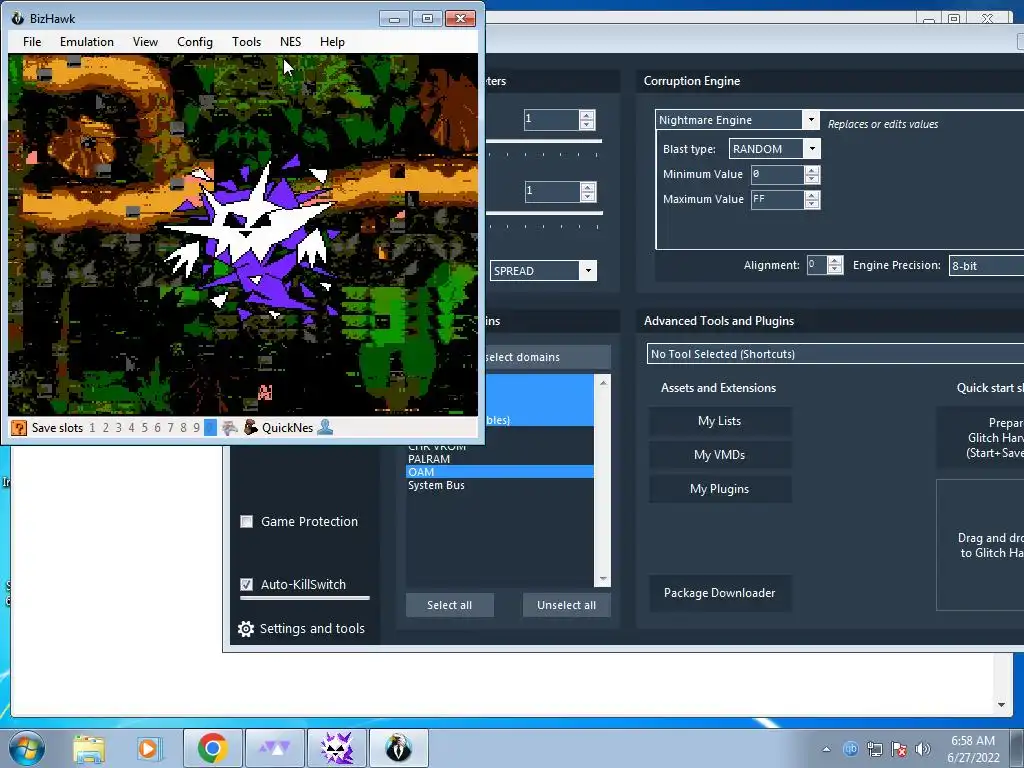Click the QuickNes core icon
This screenshot has height=768, width=1024.
tap(251, 428)
